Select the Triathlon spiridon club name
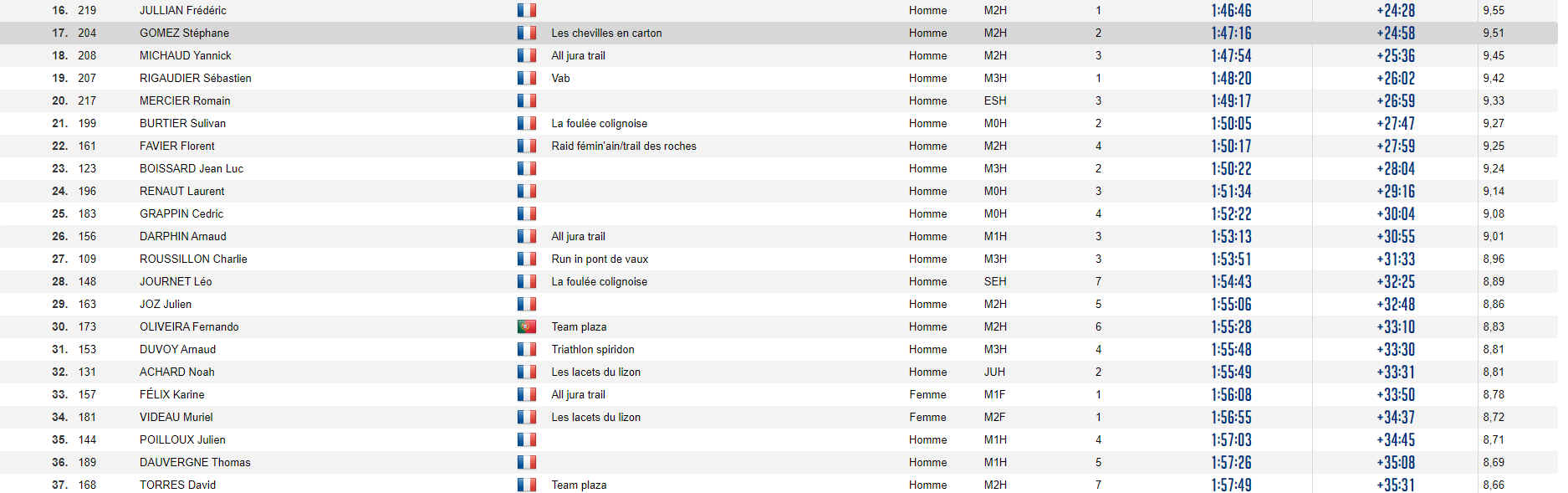This screenshot has width=1568, height=493. (592, 349)
